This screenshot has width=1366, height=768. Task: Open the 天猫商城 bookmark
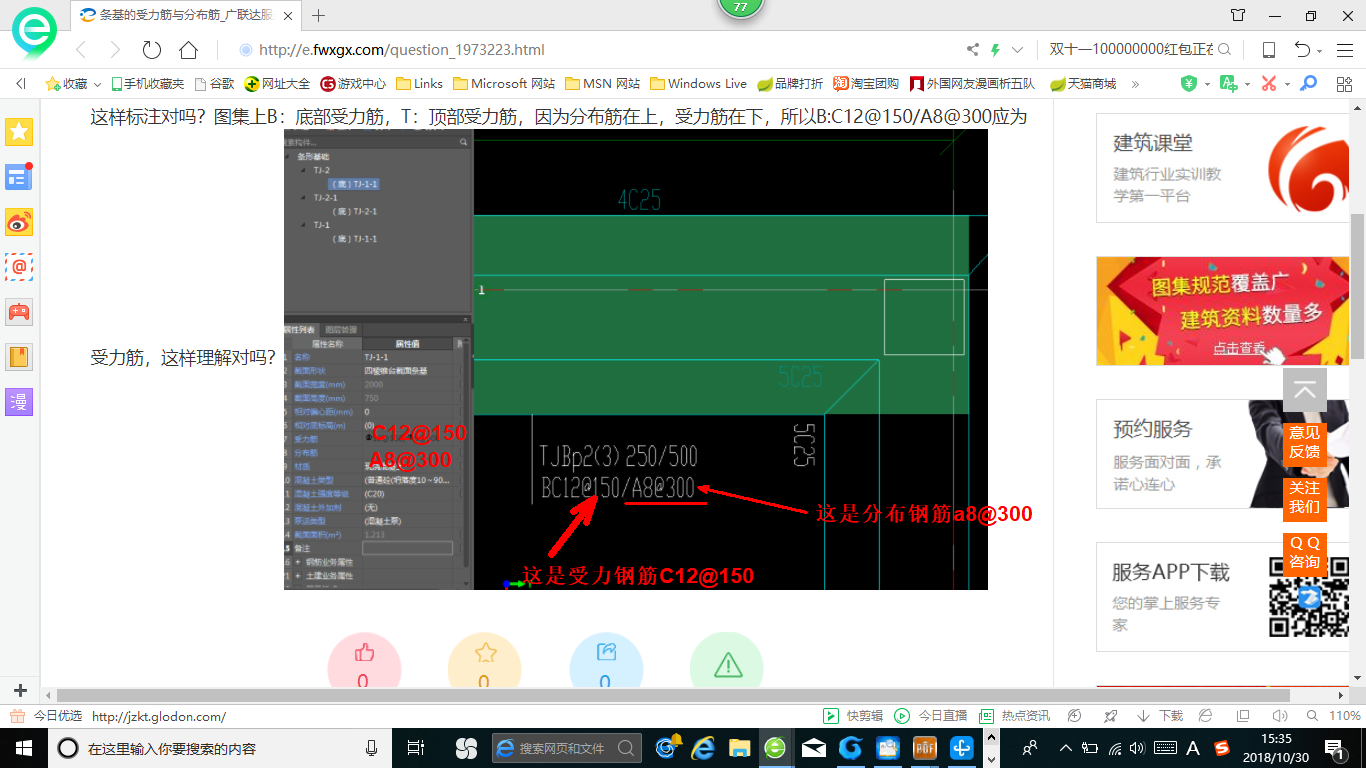(x=1083, y=84)
